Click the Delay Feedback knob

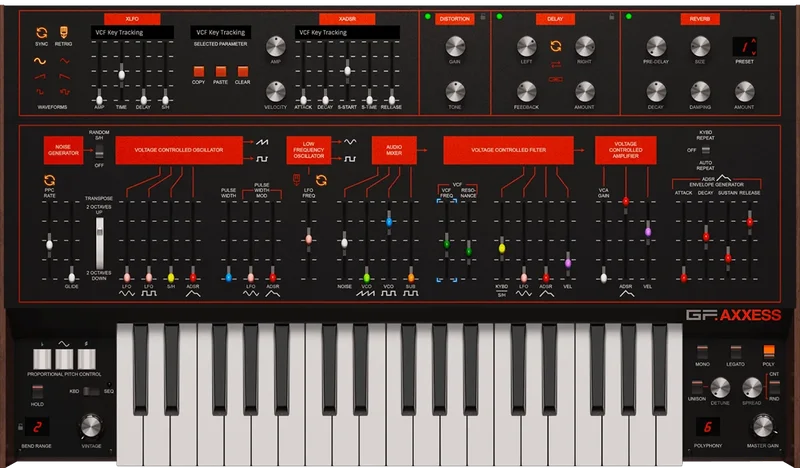527,92
